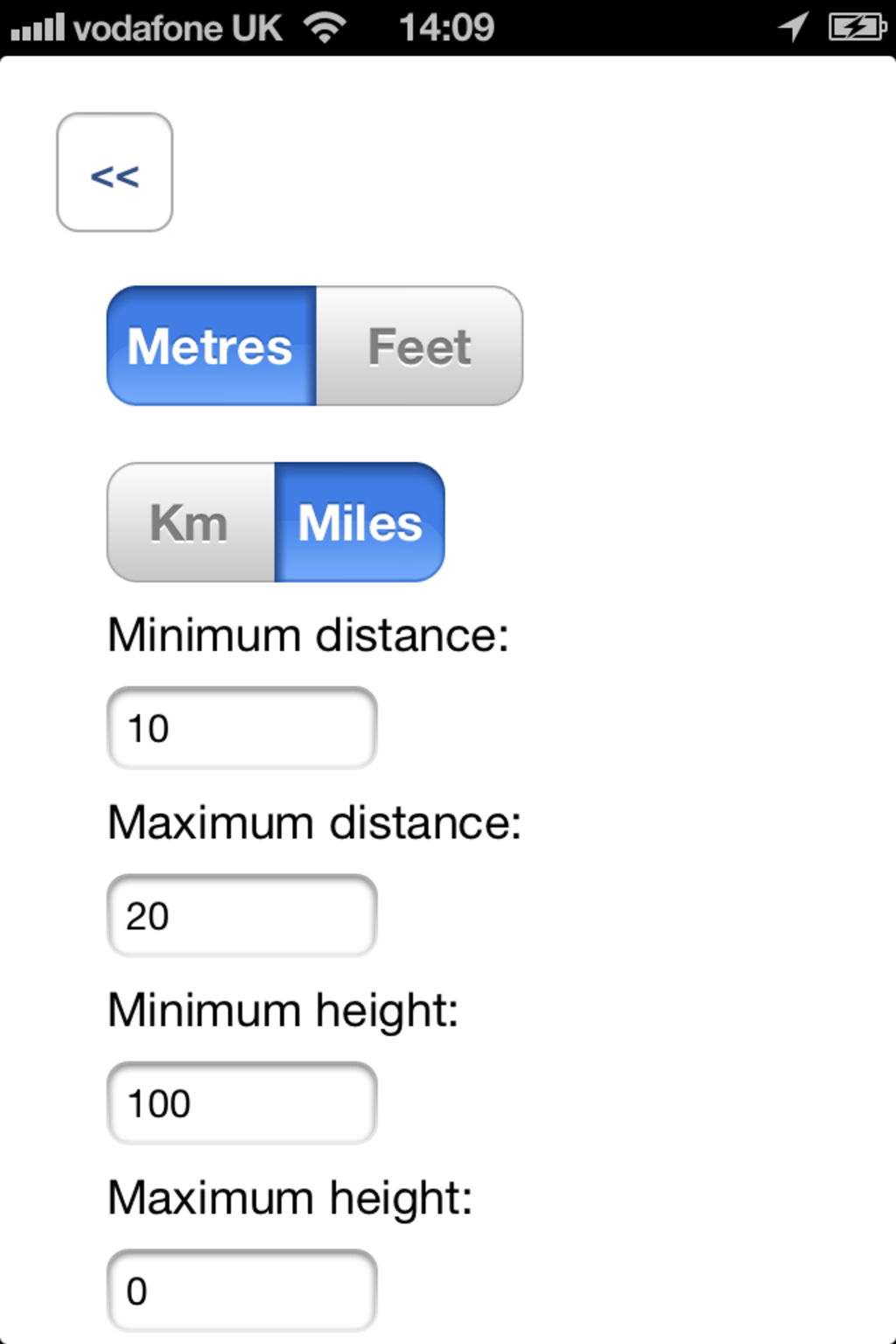Tap the battery charging icon
Screen dimensions: 896x1344
(857, 26)
